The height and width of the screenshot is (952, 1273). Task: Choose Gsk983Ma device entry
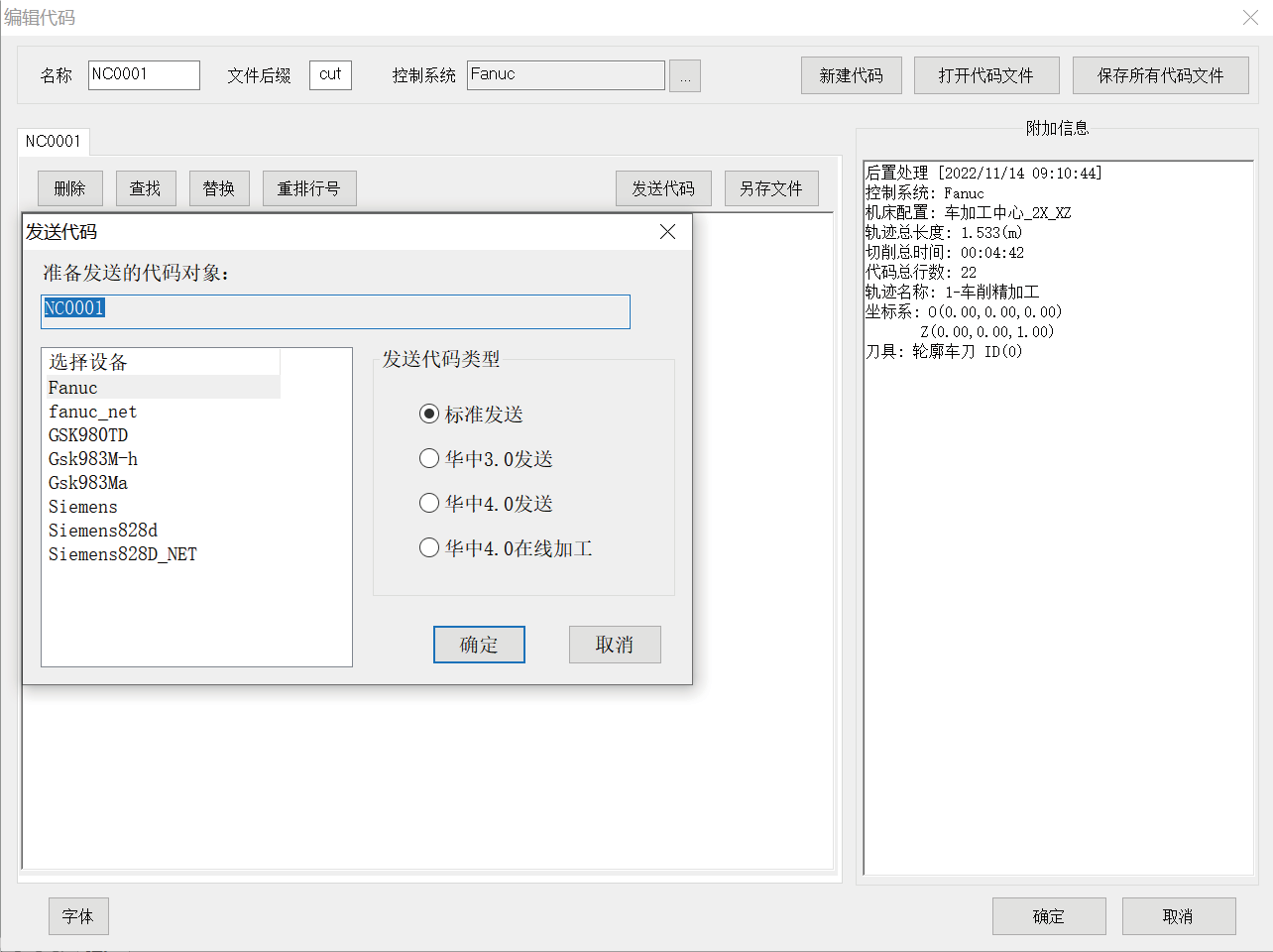tap(88, 483)
